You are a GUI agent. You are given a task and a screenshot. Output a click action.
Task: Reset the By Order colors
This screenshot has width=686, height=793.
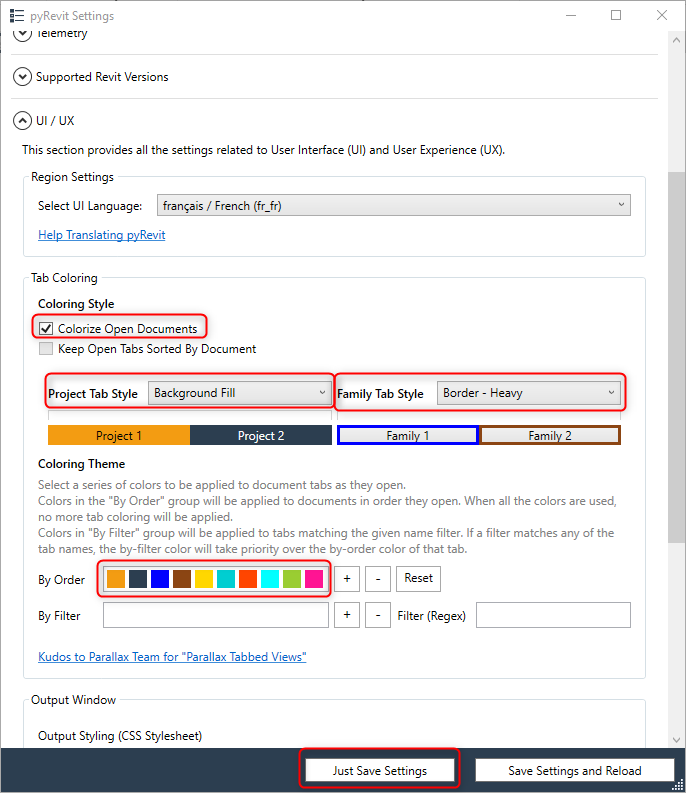pos(418,579)
